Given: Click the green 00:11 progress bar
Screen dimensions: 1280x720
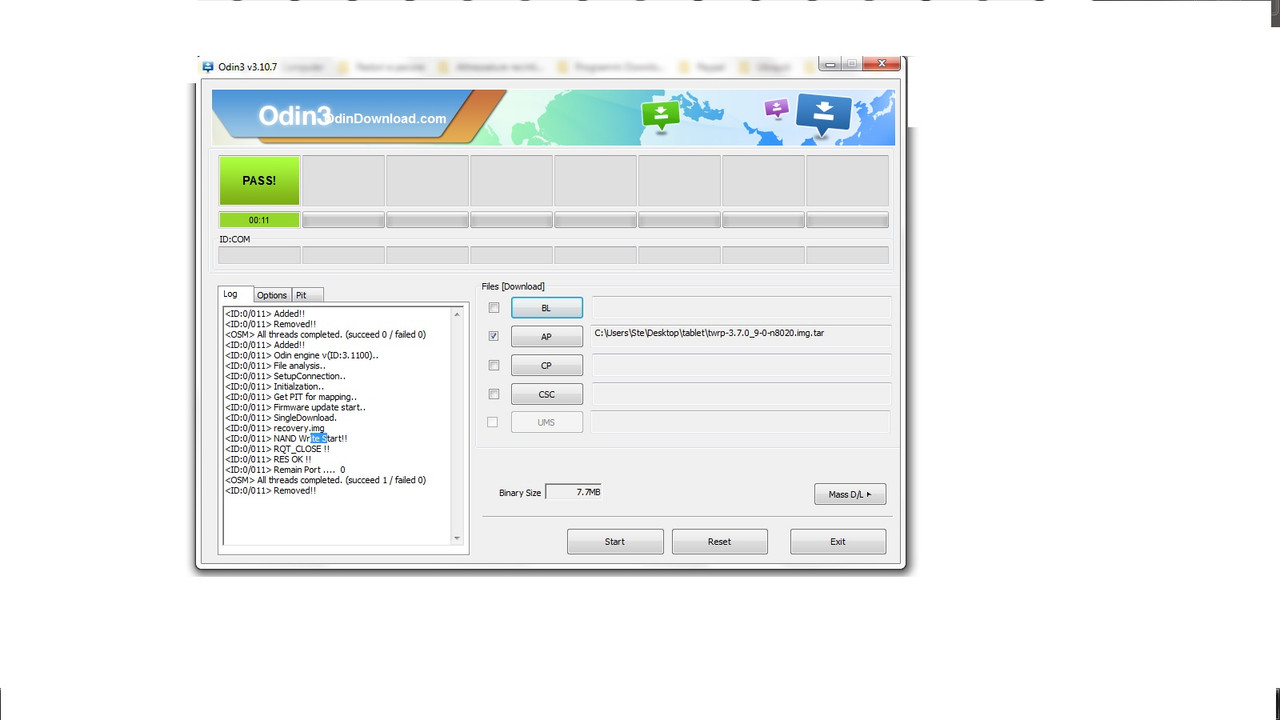Looking at the screenshot, I should [x=259, y=220].
